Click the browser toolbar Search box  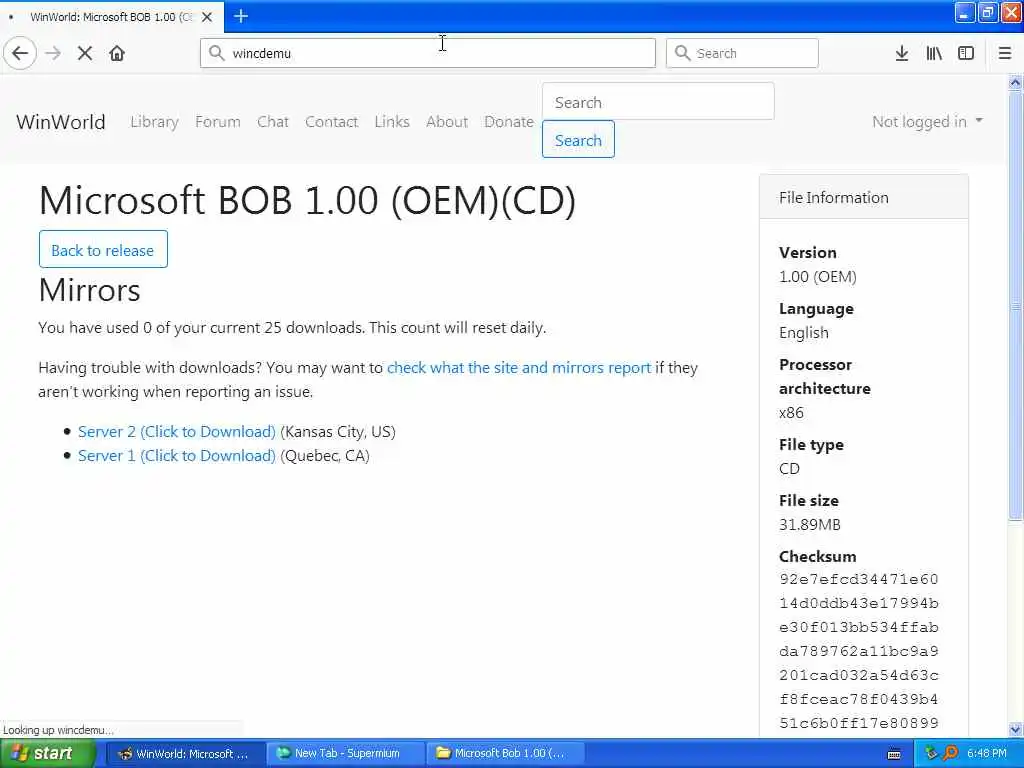[742, 53]
